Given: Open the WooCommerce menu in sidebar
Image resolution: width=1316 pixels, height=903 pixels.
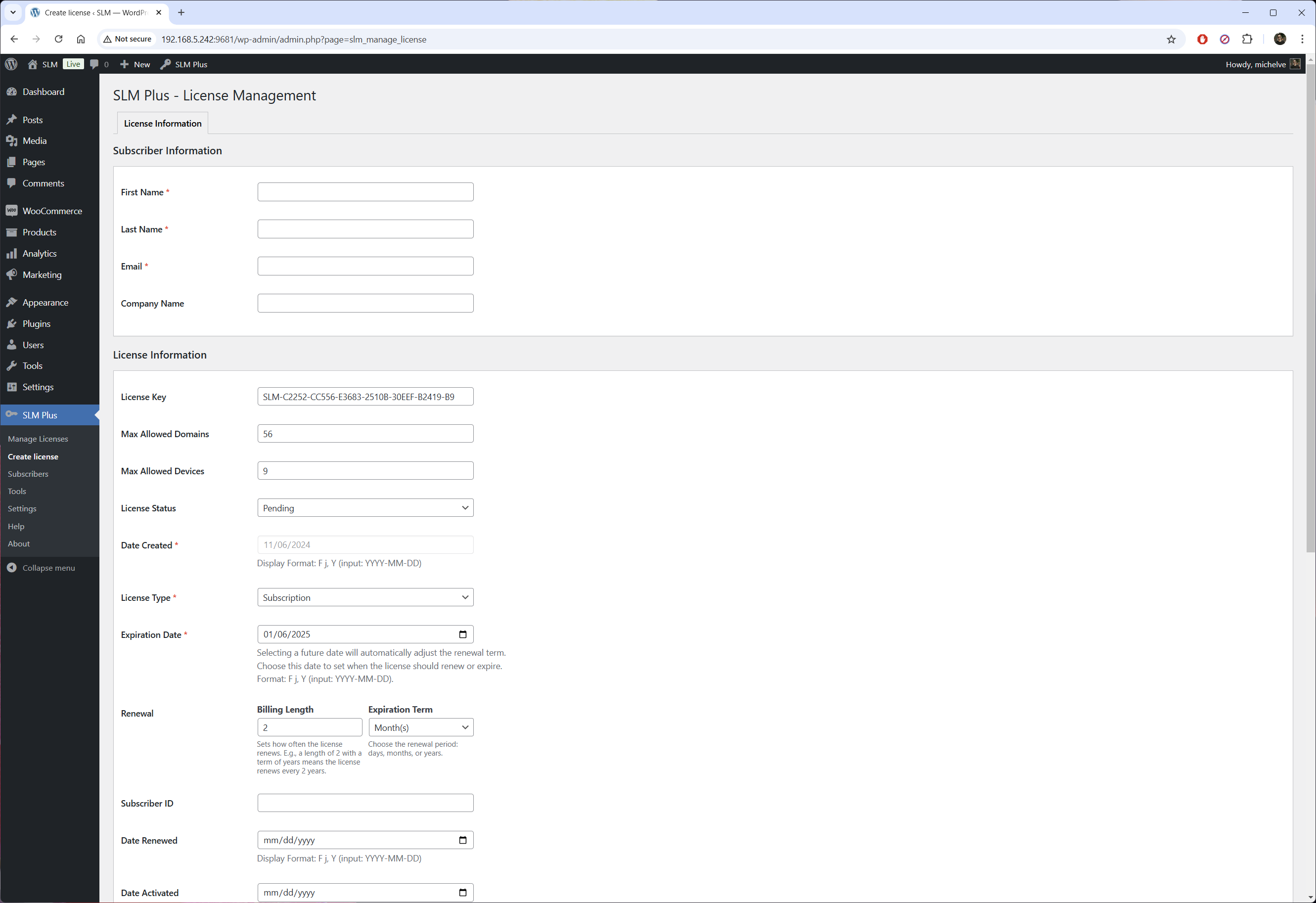Looking at the screenshot, I should click(x=52, y=211).
